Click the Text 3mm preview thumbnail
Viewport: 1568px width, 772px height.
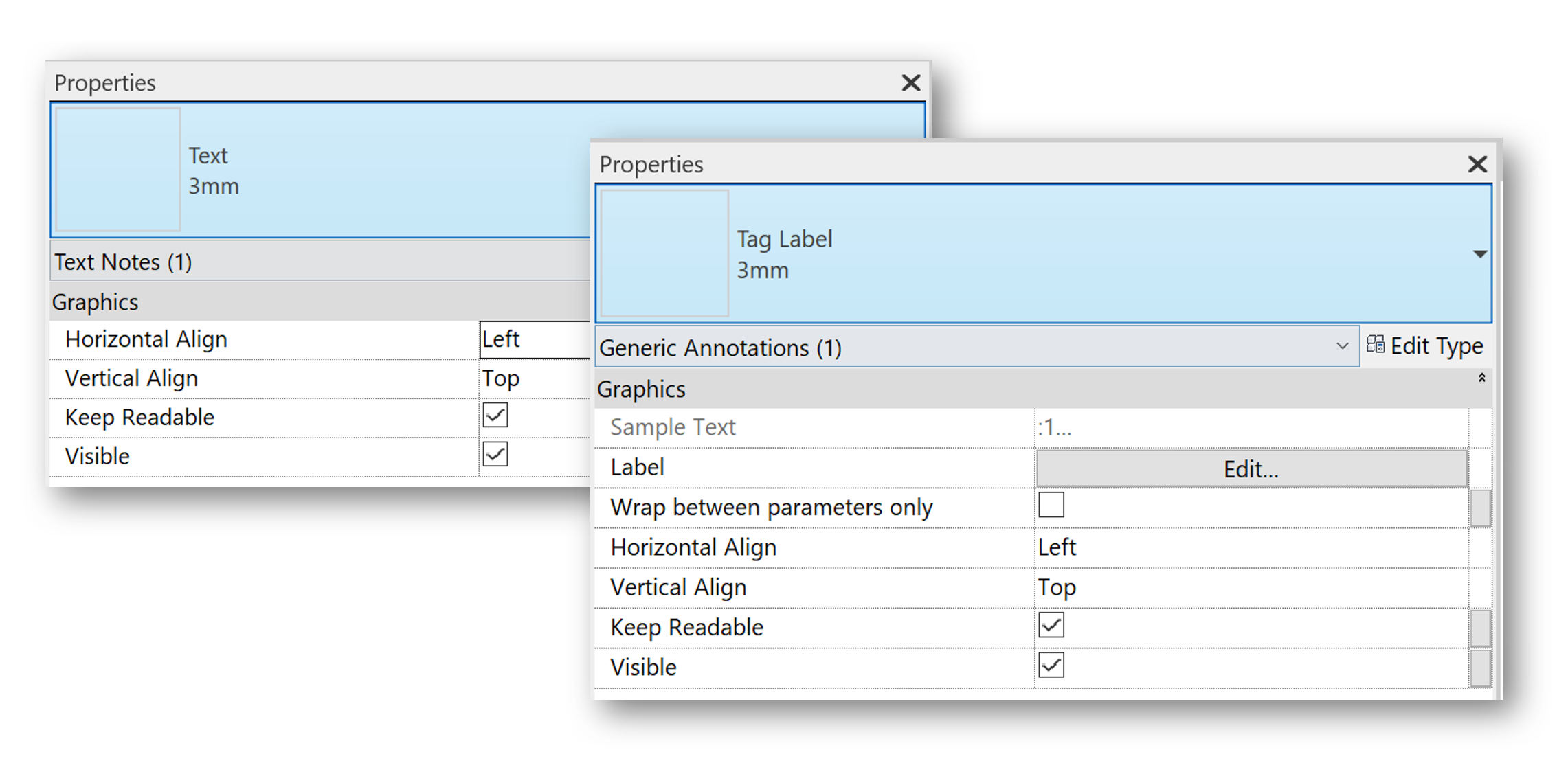[117, 170]
